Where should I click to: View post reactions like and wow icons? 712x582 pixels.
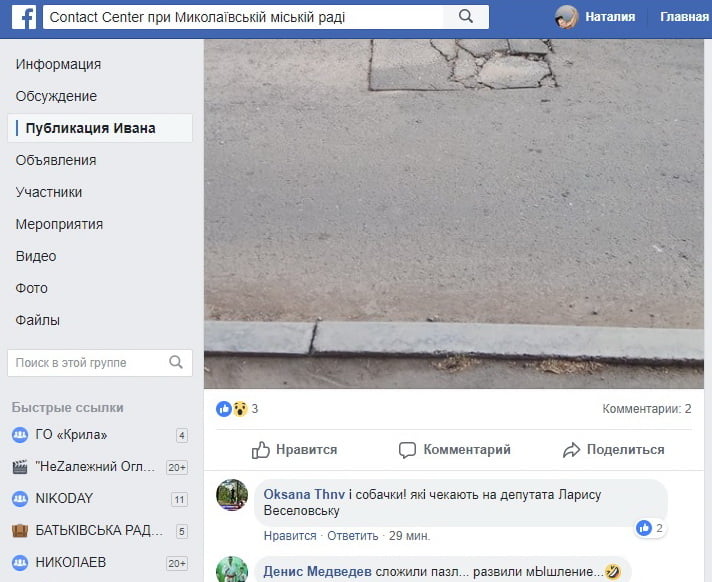coord(232,409)
